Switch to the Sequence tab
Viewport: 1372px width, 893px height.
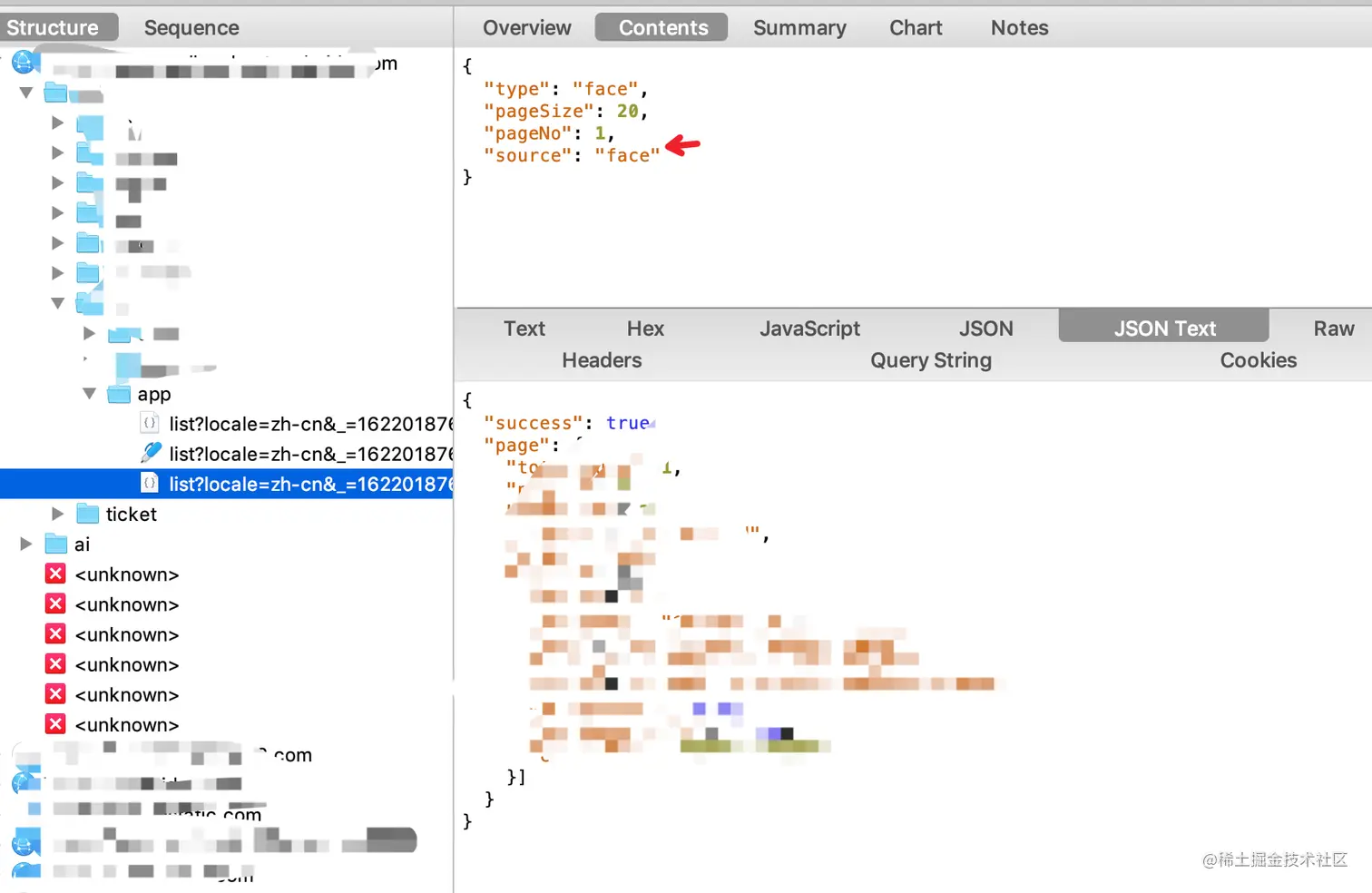click(191, 28)
